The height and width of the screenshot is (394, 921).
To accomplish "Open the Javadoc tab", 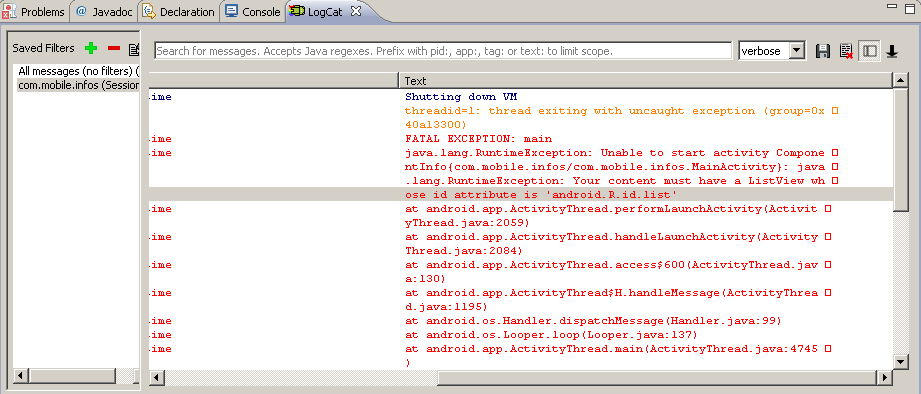I will point(105,12).
